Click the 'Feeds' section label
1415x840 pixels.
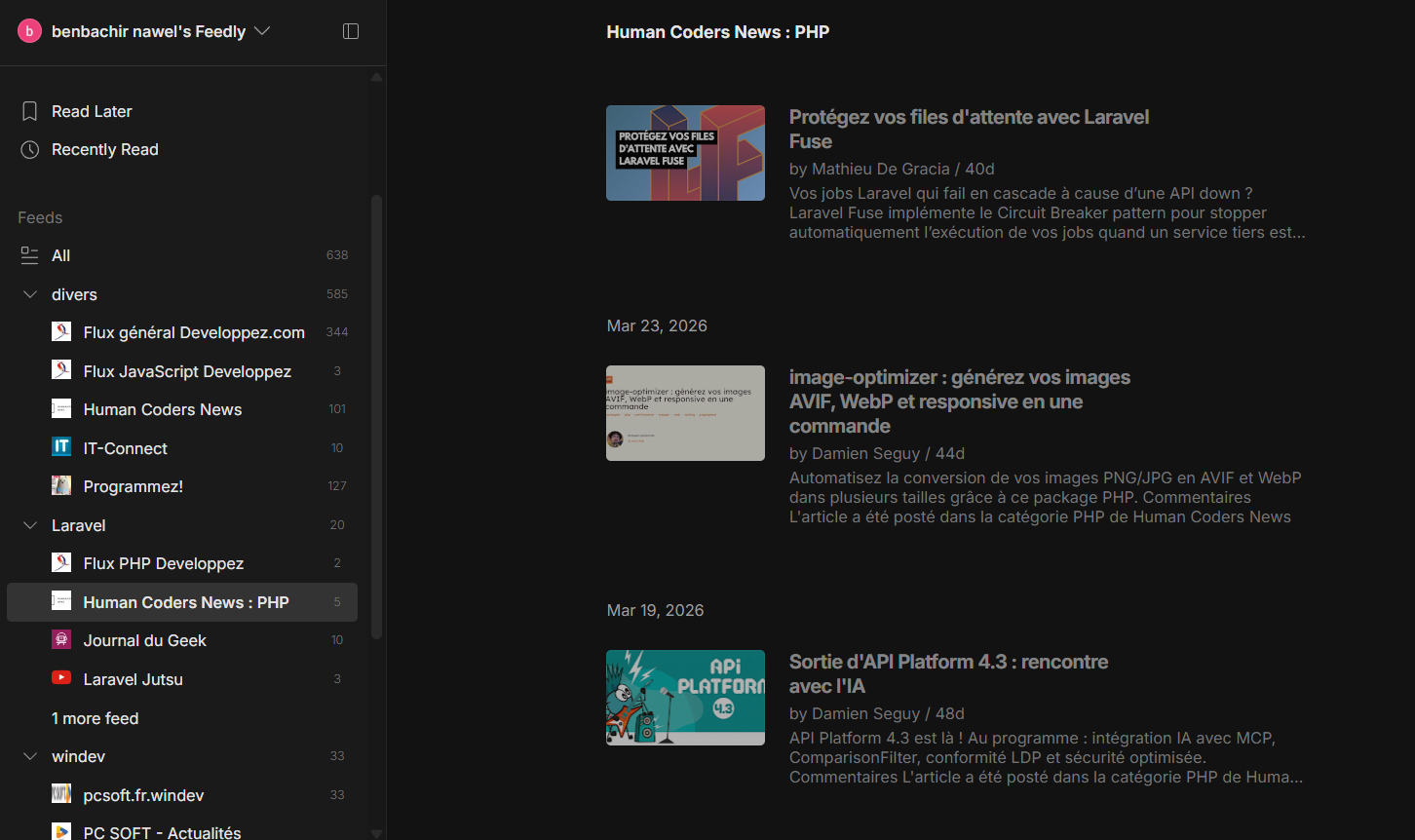click(x=40, y=217)
